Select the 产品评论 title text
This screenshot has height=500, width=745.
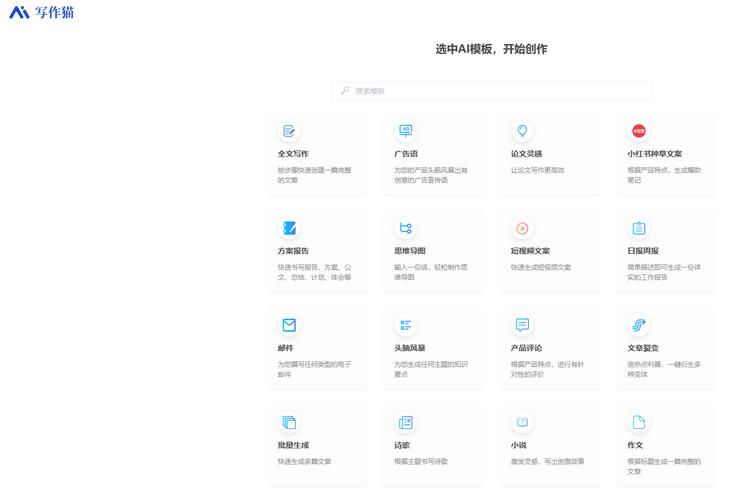(526, 348)
